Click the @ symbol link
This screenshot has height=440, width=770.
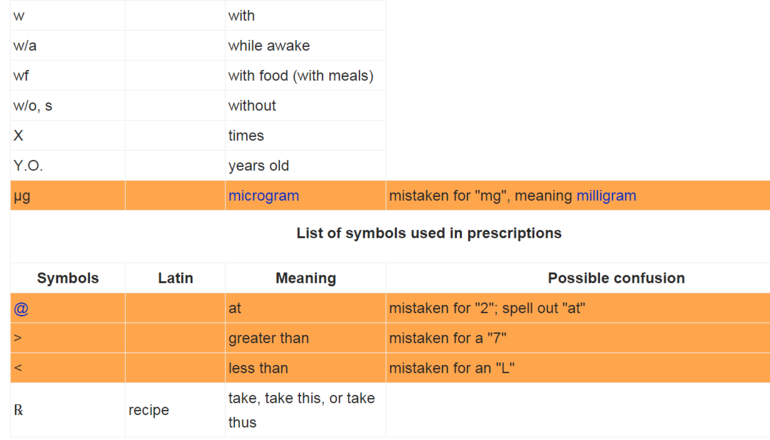pyautogui.click(x=21, y=309)
